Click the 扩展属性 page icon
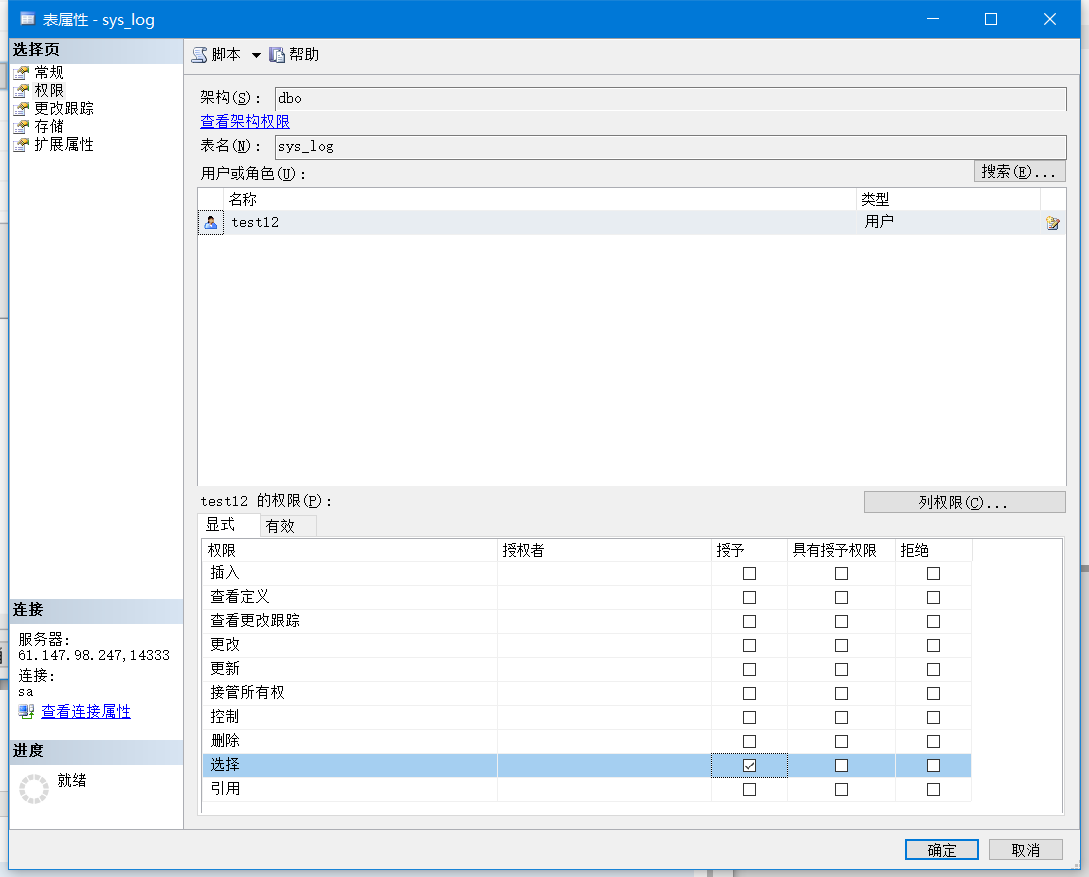The width and height of the screenshot is (1089, 877). pos(22,144)
